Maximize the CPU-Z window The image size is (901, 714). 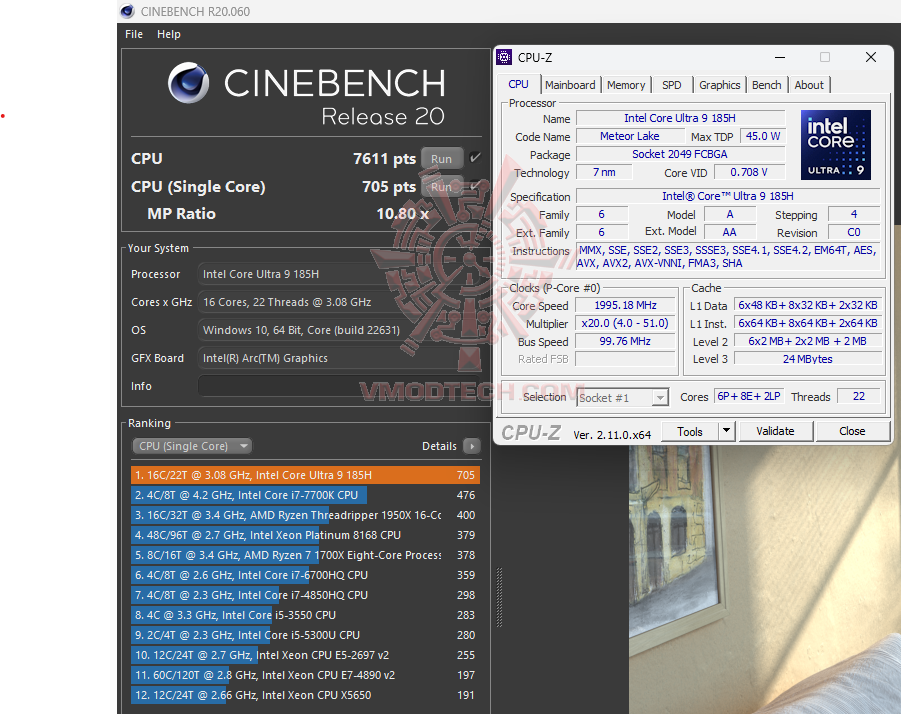[825, 57]
